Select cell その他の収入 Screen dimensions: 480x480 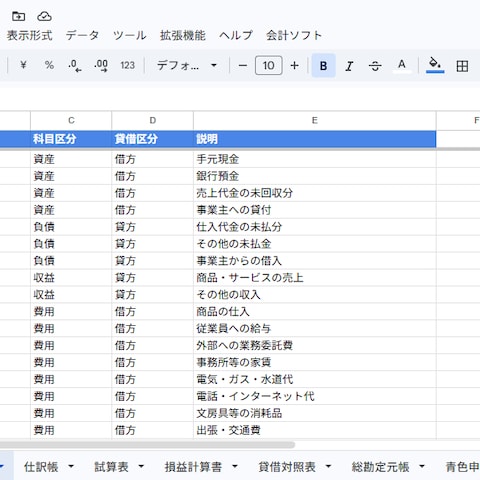315,295
